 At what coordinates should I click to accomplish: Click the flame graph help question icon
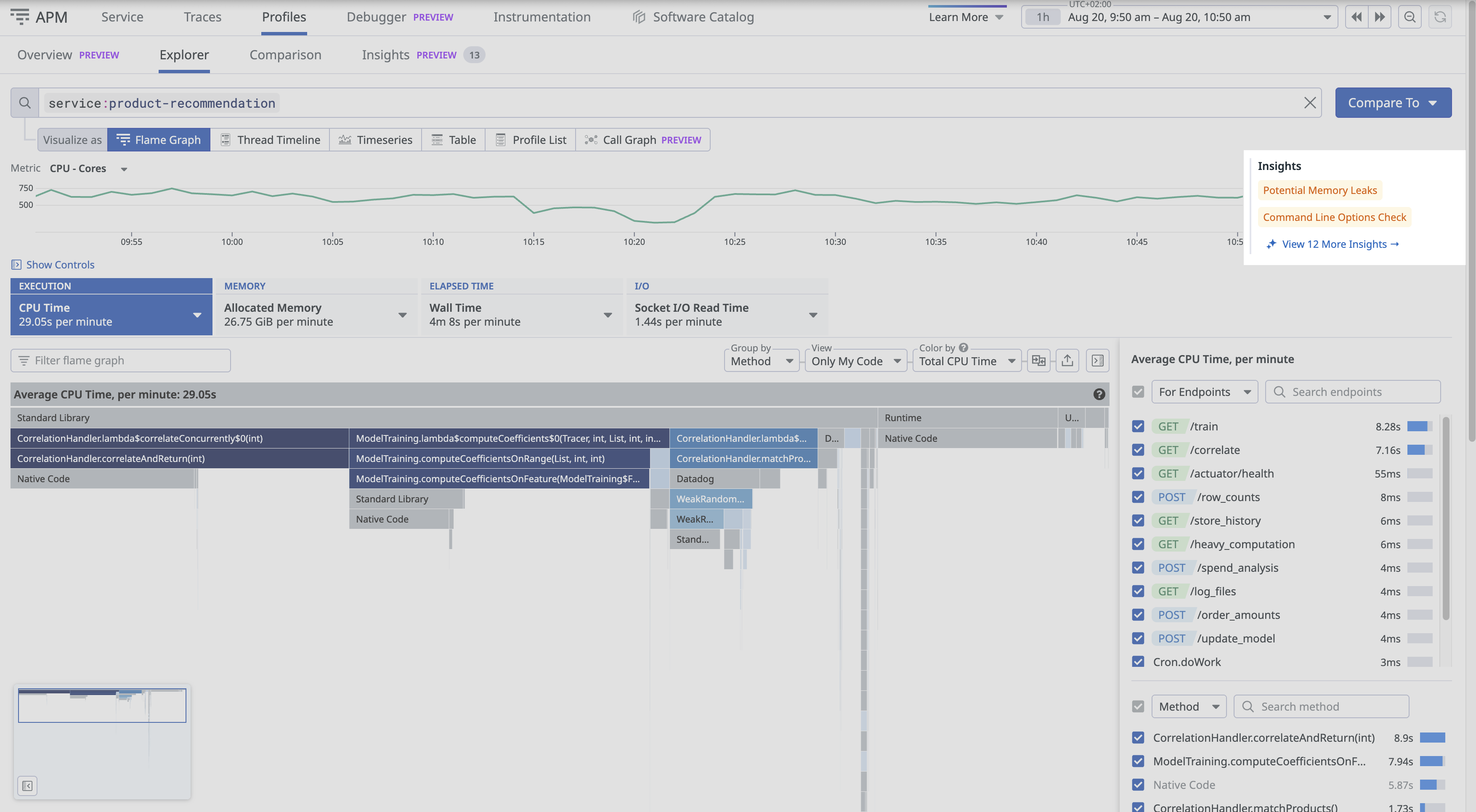(x=1099, y=394)
